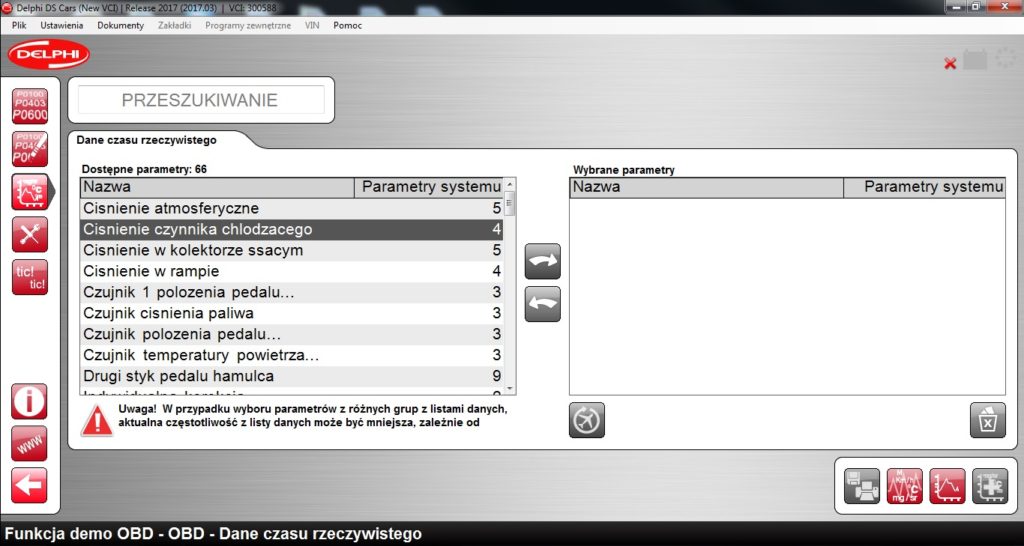
Task: Click the parameter list scrollbar down arrow
Action: pyautogui.click(x=510, y=389)
